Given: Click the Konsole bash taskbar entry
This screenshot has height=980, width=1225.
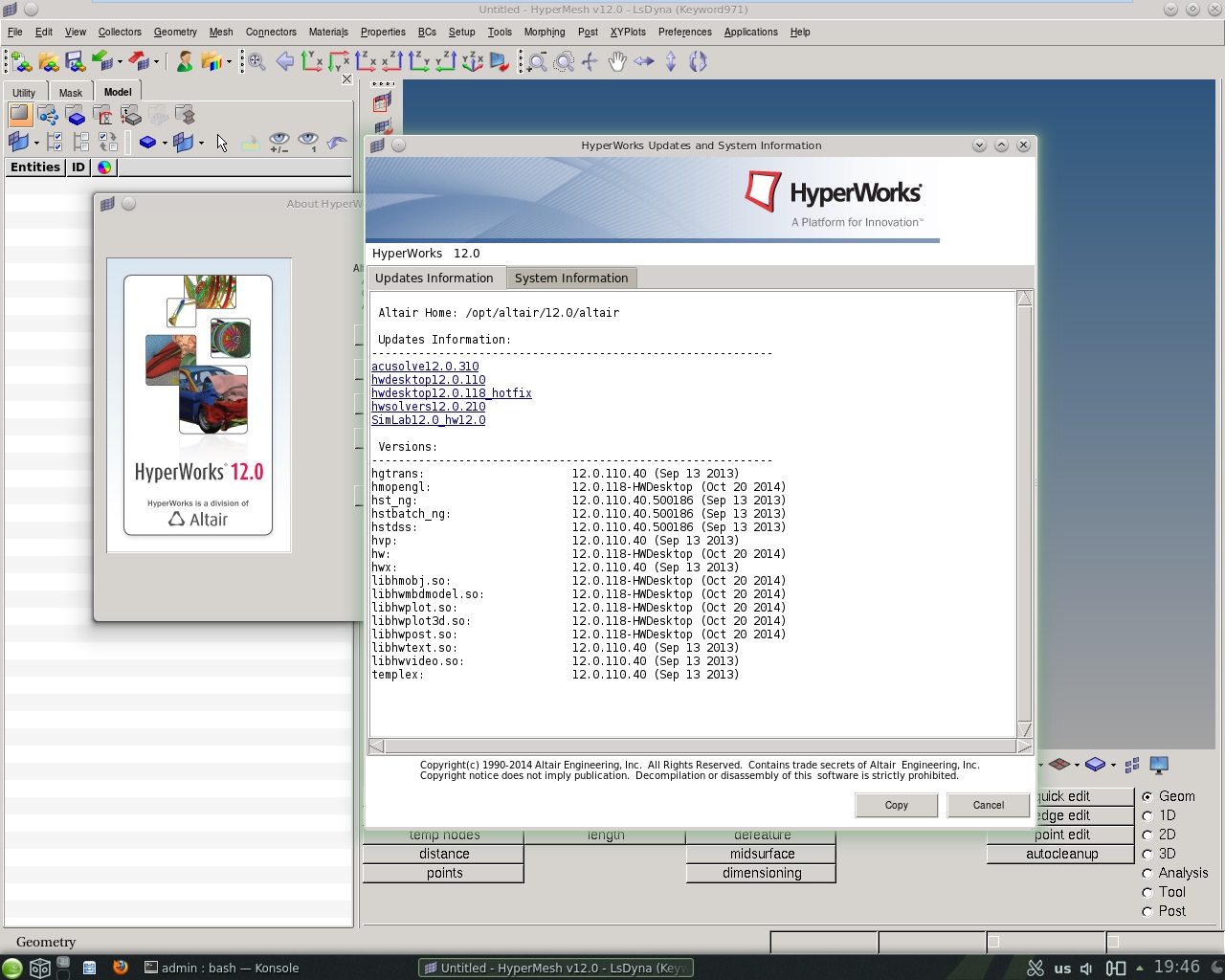Looking at the screenshot, I should pyautogui.click(x=221, y=968).
